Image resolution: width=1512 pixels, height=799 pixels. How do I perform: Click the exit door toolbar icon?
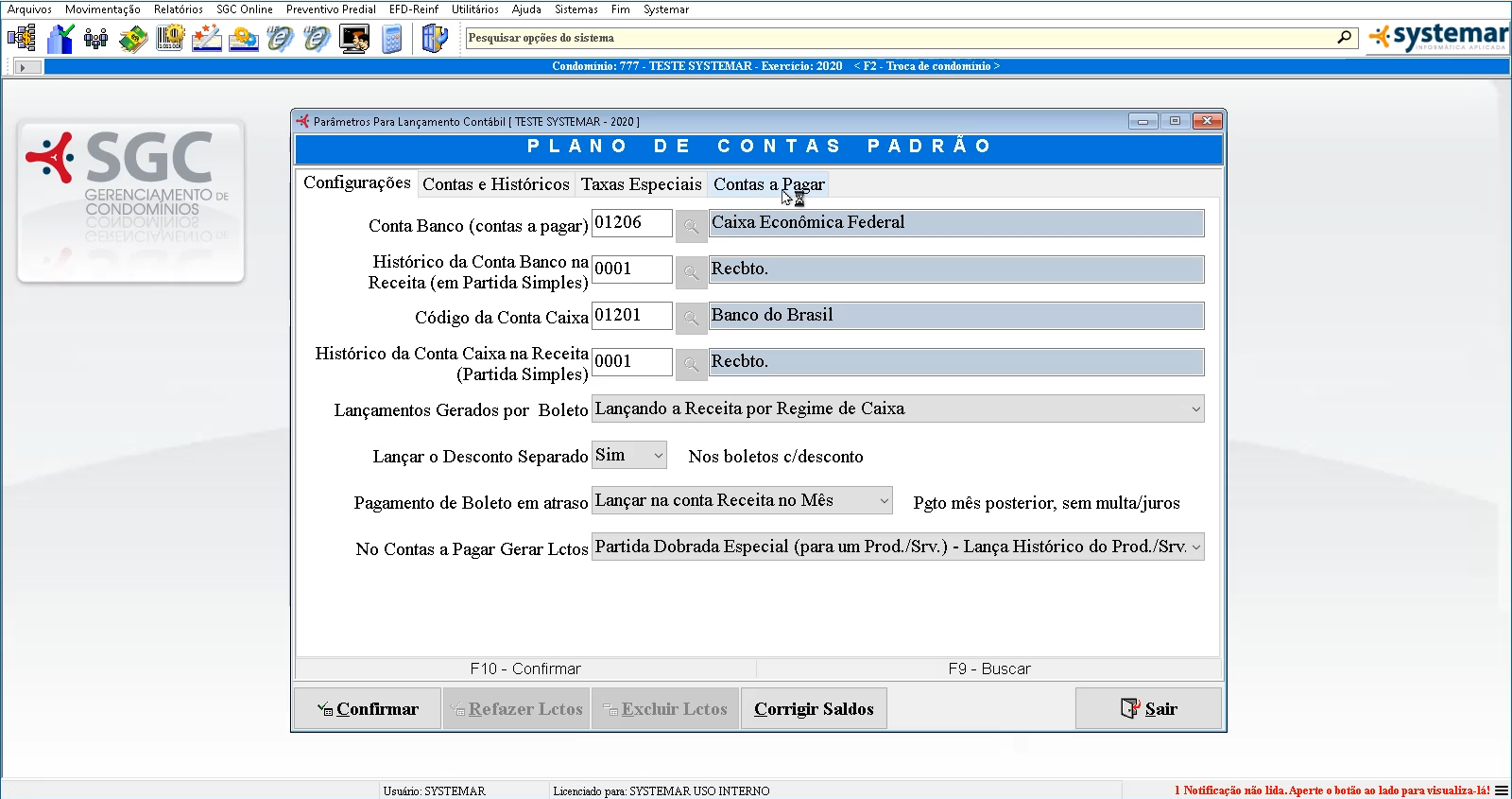click(x=434, y=39)
